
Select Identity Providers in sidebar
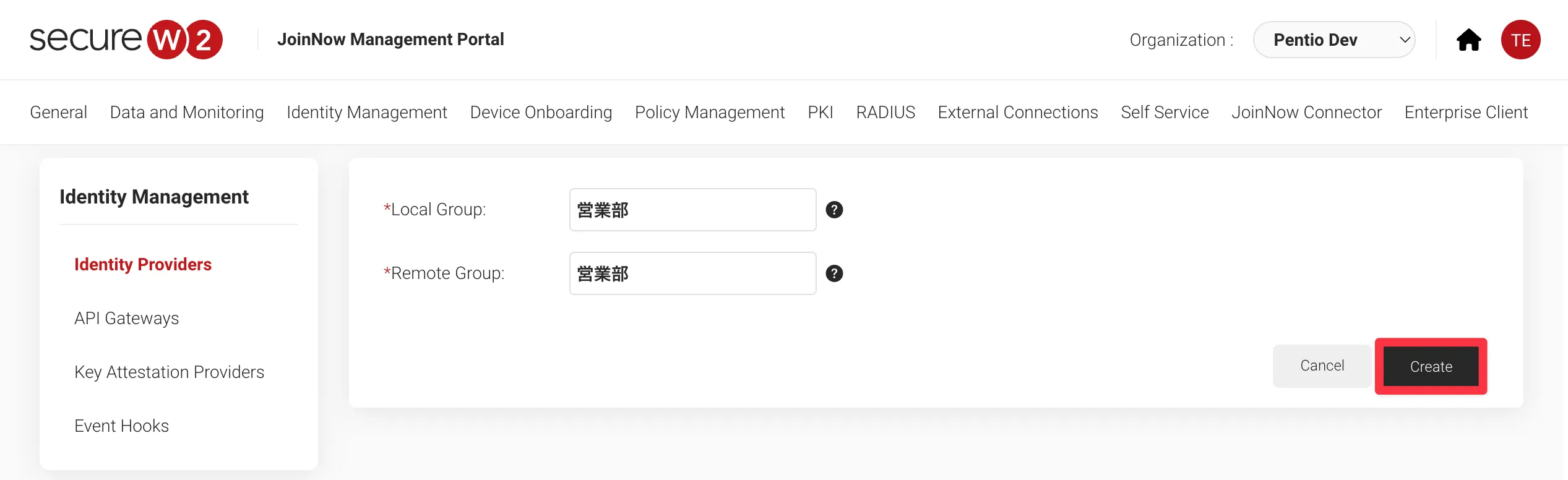click(x=143, y=264)
